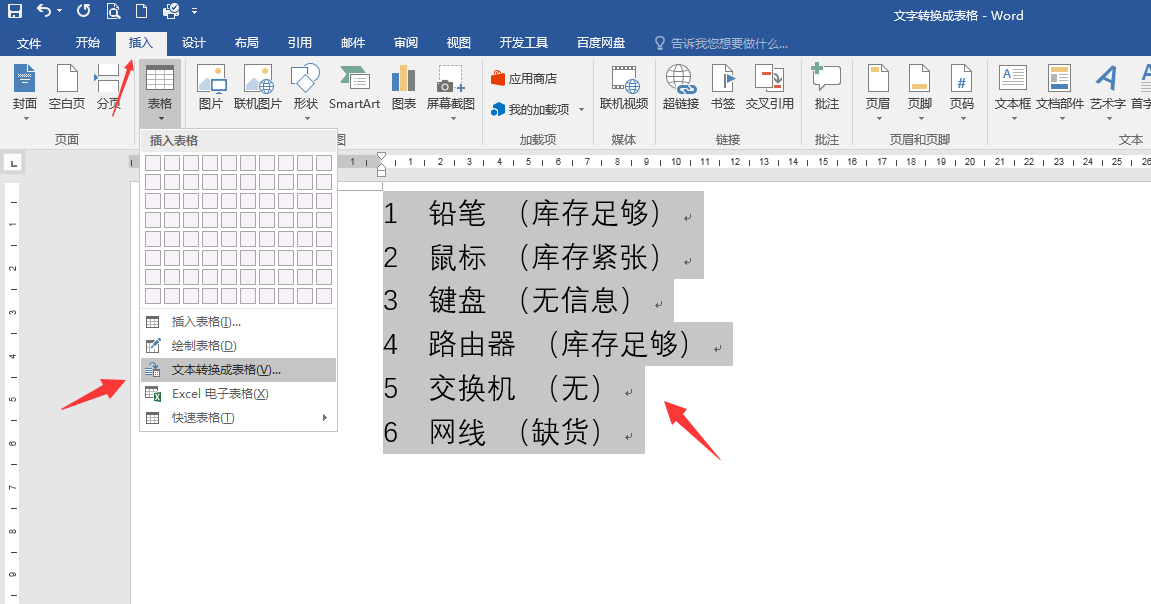Image resolution: width=1151 pixels, height=604 pixels.
Task: Click the text line '4 路由器 （库存足够）'
Action: coord(558,344)
